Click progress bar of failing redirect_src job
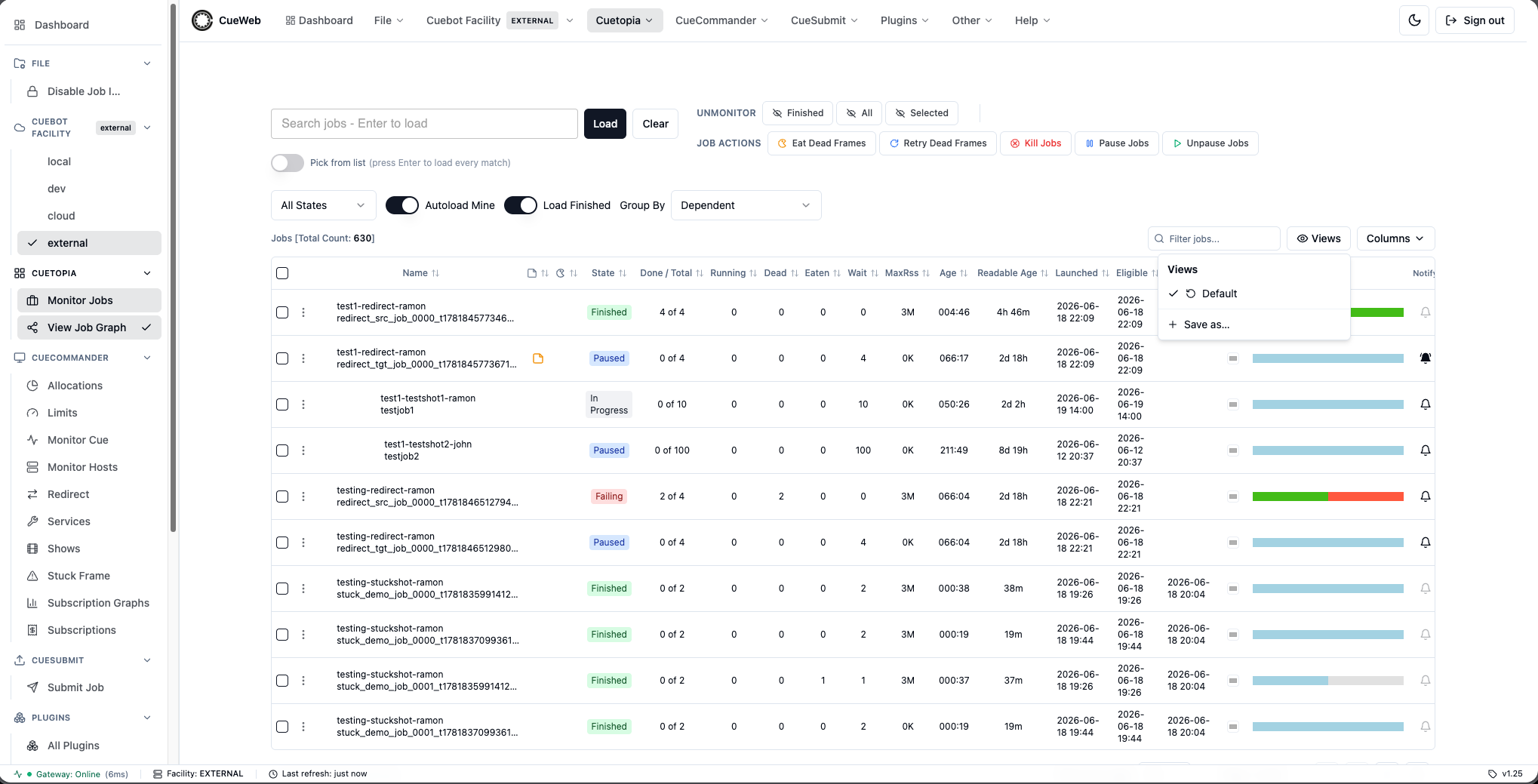This screenshot has height=784, width=1538. coord(1328,497)
